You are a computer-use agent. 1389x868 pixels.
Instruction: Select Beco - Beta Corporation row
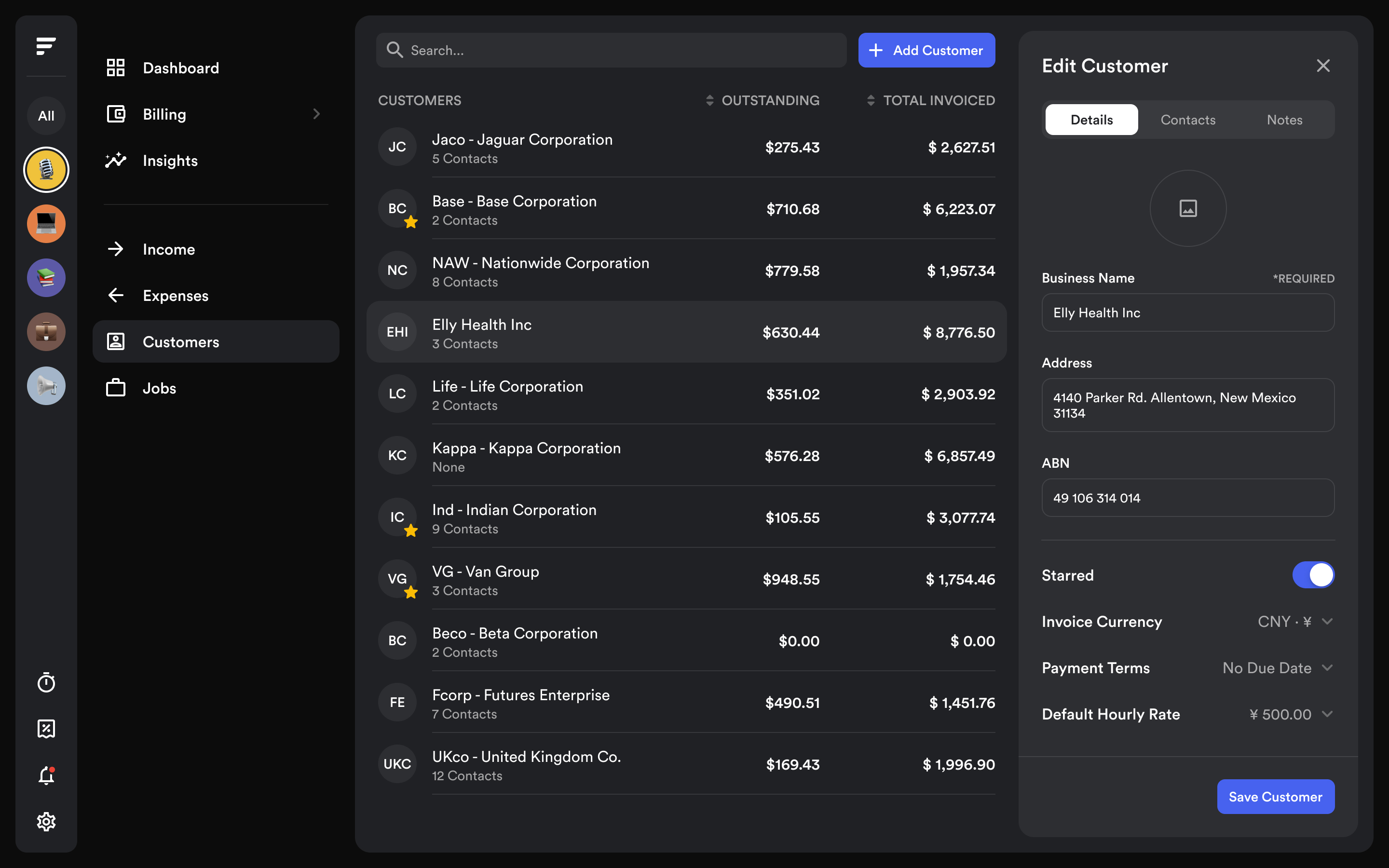coord(686,641)
